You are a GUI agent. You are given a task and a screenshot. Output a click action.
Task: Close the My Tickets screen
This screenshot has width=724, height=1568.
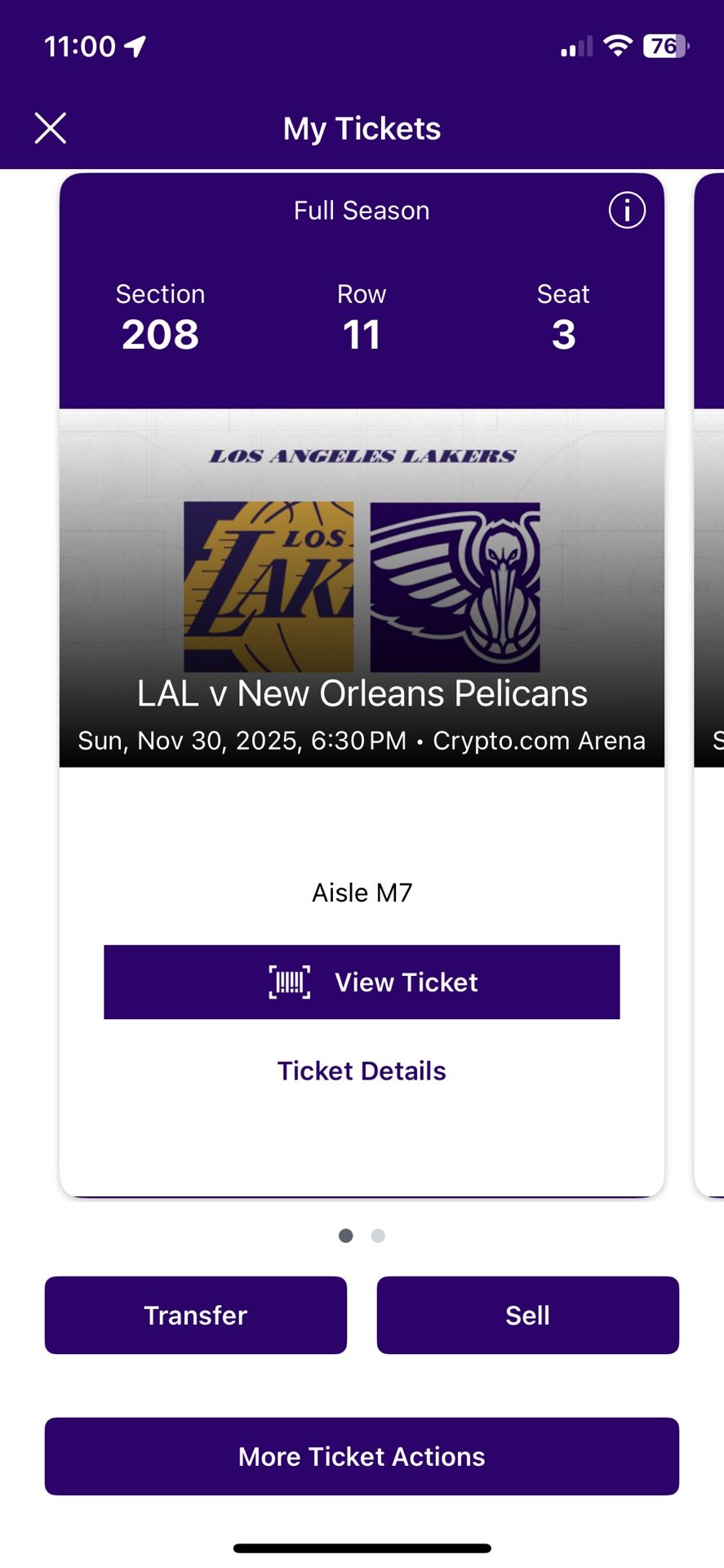[x=51, y=128]
